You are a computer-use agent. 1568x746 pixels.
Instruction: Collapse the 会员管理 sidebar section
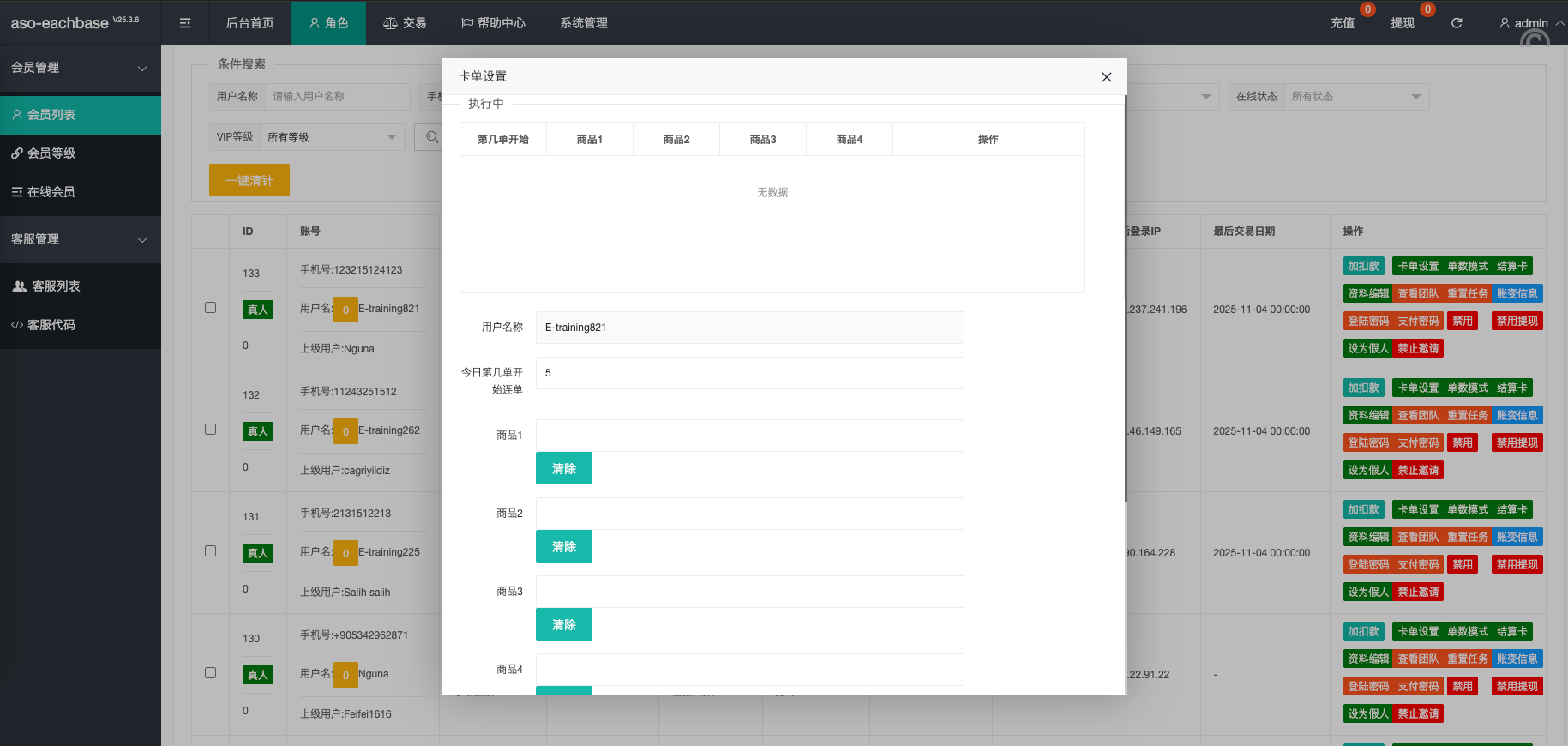click(x=80, y=68)
